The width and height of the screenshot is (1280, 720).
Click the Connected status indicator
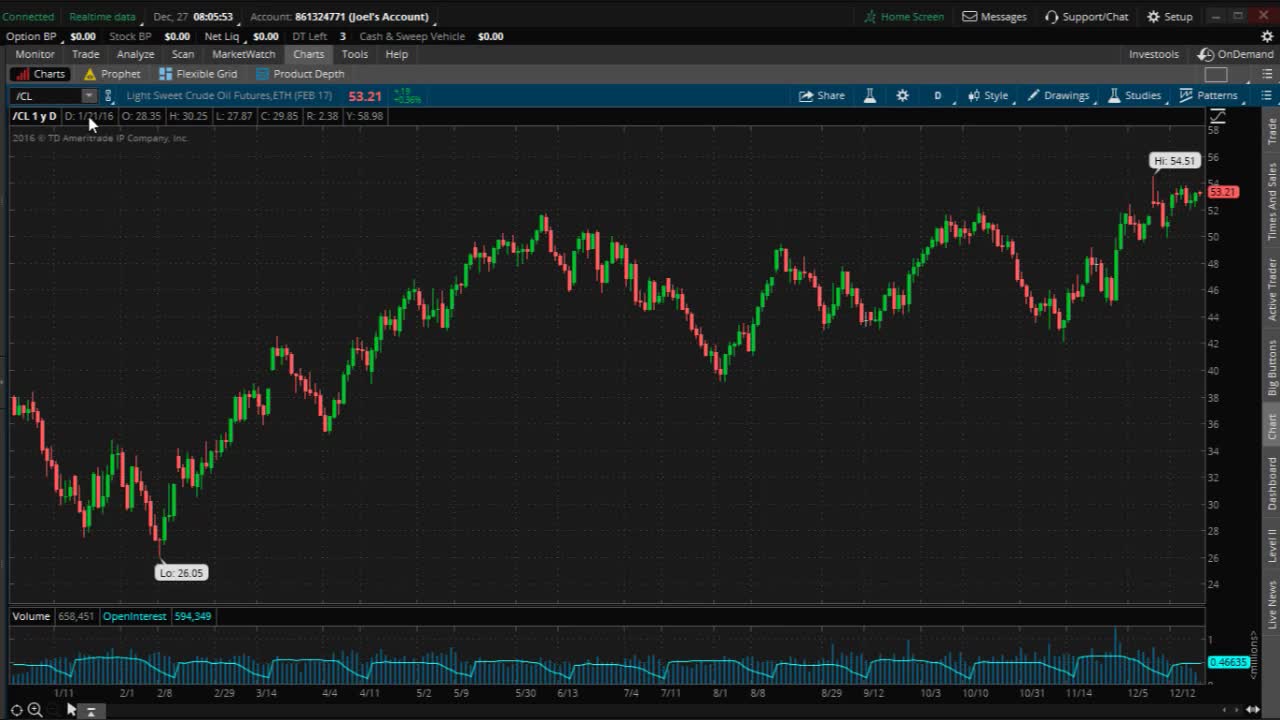click(x=28, y=17)
